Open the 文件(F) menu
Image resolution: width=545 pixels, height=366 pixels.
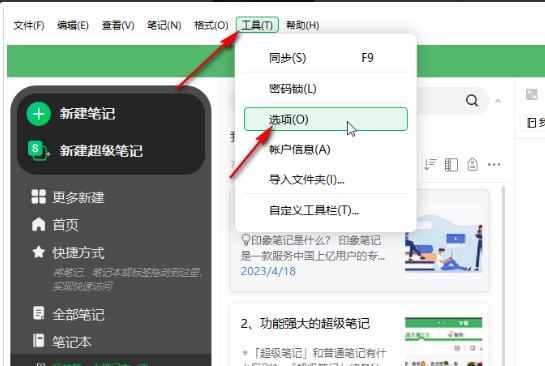point(29,25)
